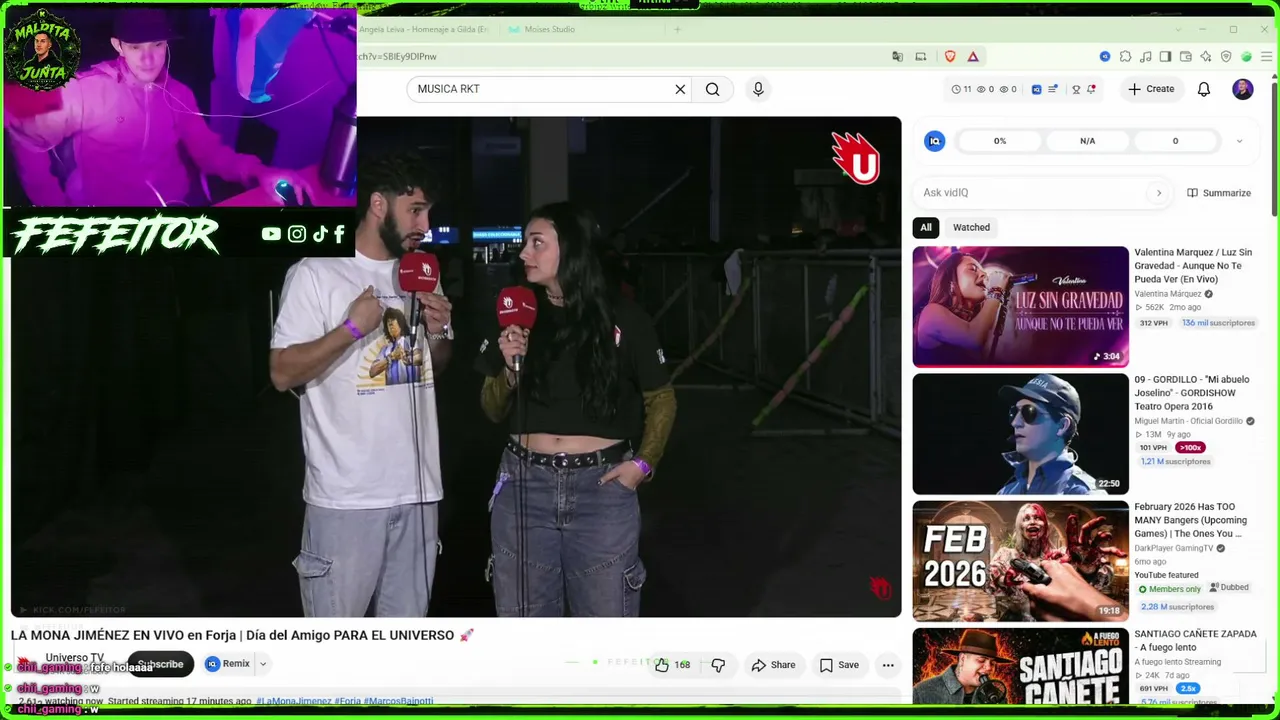Expand the vidIQ score panel chevron
The width and height of the screenshot is (1280, 720).
(x=1239, y=141)
